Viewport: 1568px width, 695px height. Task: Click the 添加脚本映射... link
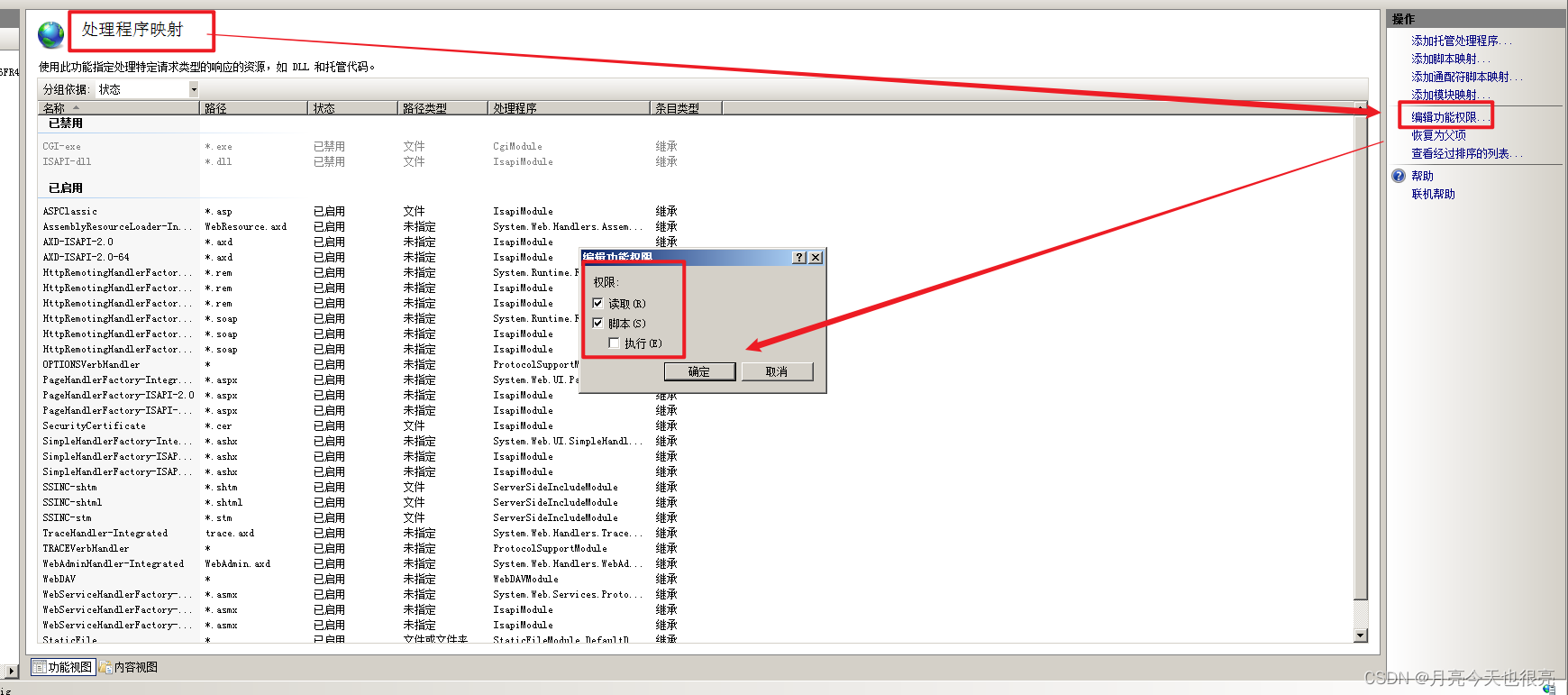coord(1450,59)
